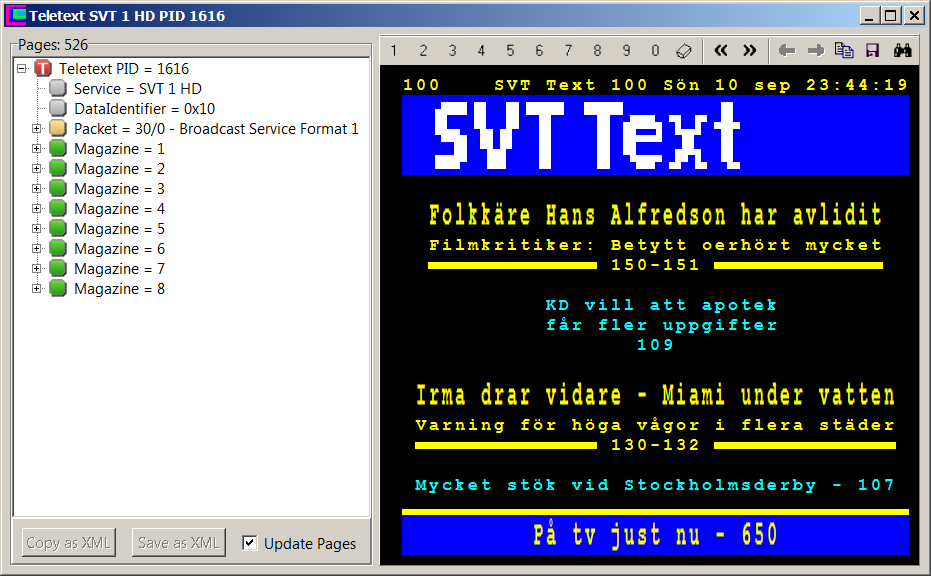931x576 pixels.
Task: Click page number 109 under KD story
Action: [655, 344]
